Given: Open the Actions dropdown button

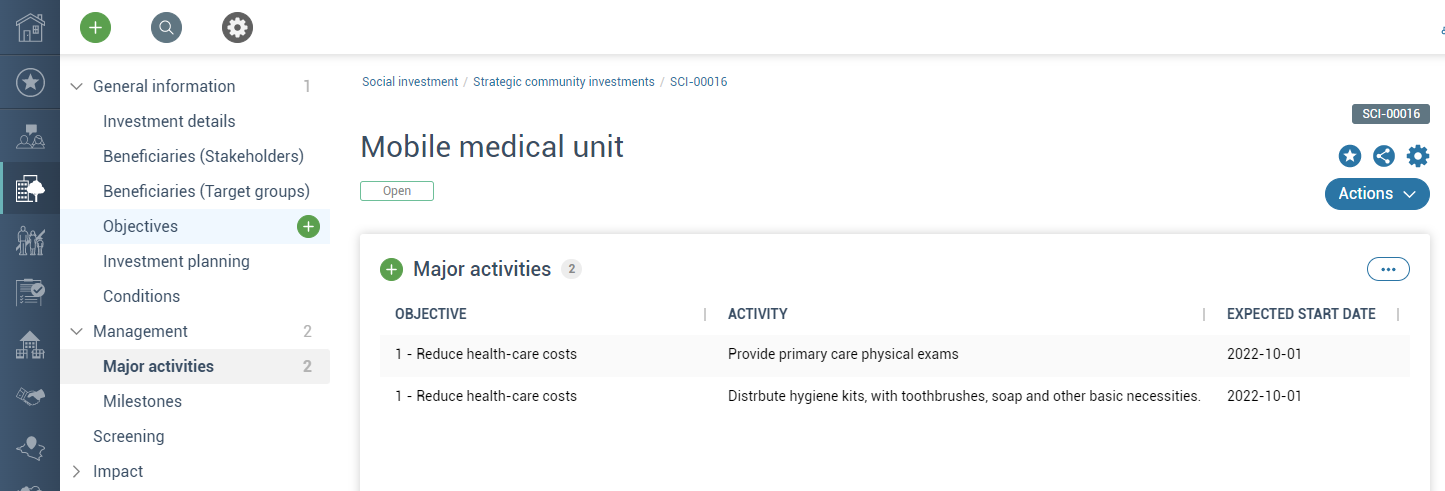Looking at the screenshot, I should pyautogui.click(x=1377, y=194).
